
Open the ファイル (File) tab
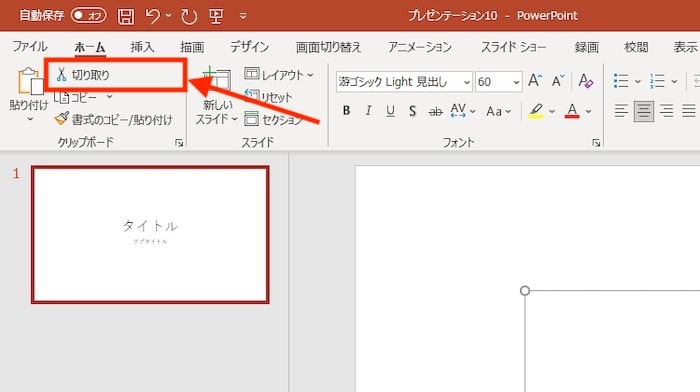(29, 46)
